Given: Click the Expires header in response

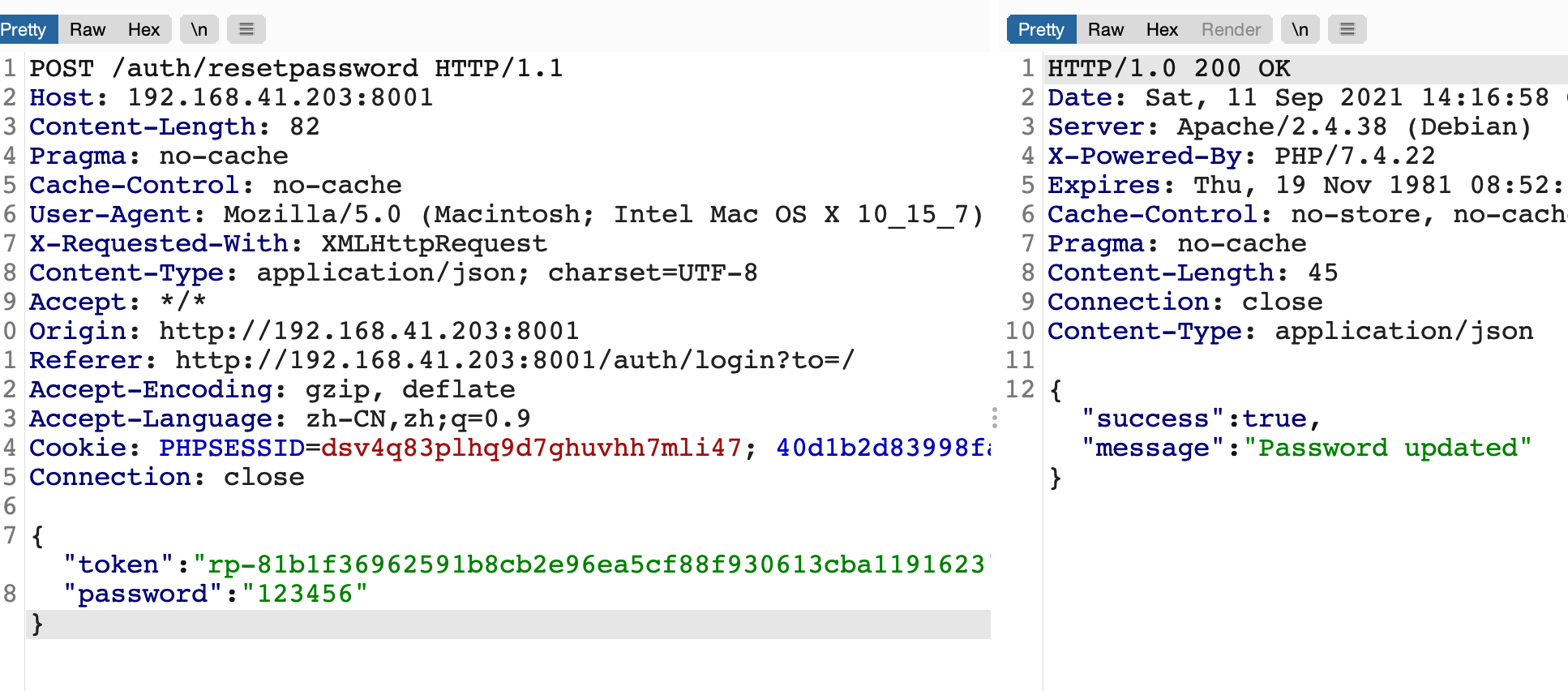Looking at the screenshot, I should [1306, 185].
